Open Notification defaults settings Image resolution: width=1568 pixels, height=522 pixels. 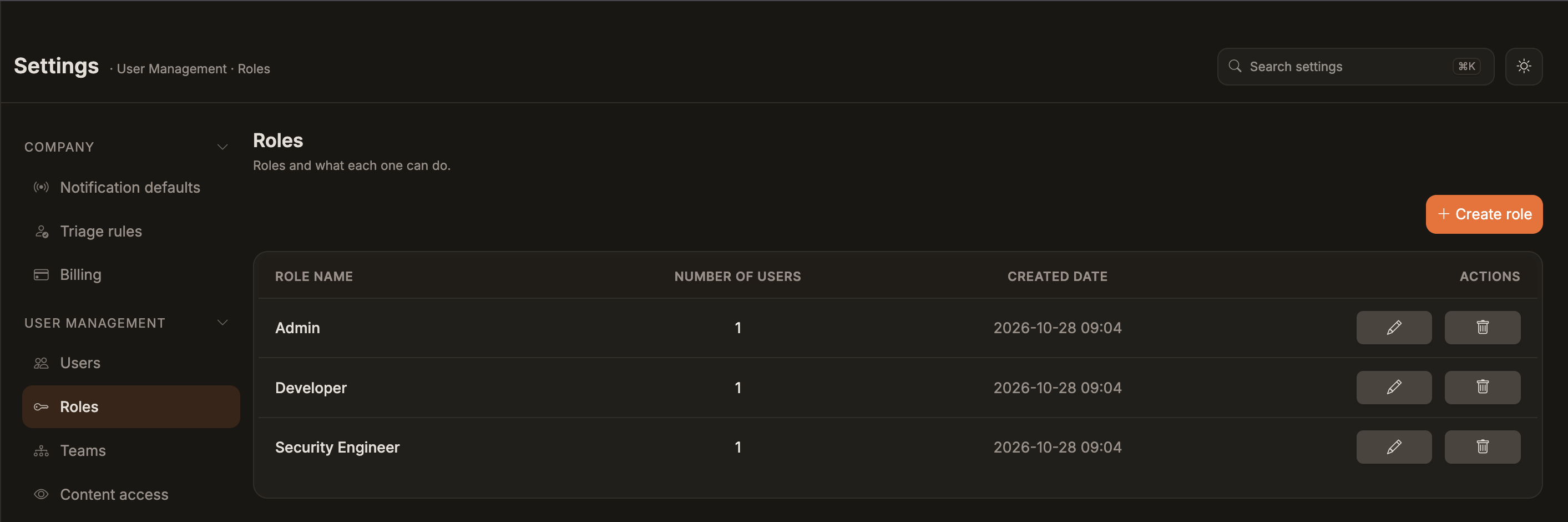coord(131,188)
